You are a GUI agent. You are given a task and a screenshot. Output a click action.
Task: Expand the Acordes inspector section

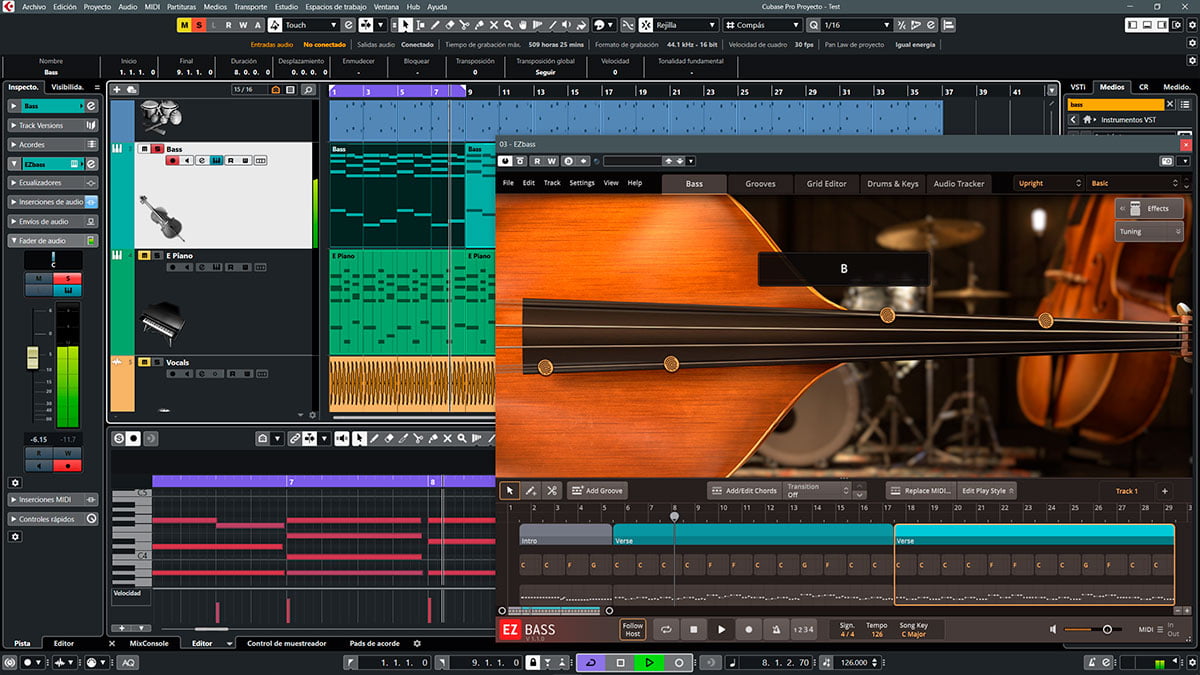(x=53, y=144)
